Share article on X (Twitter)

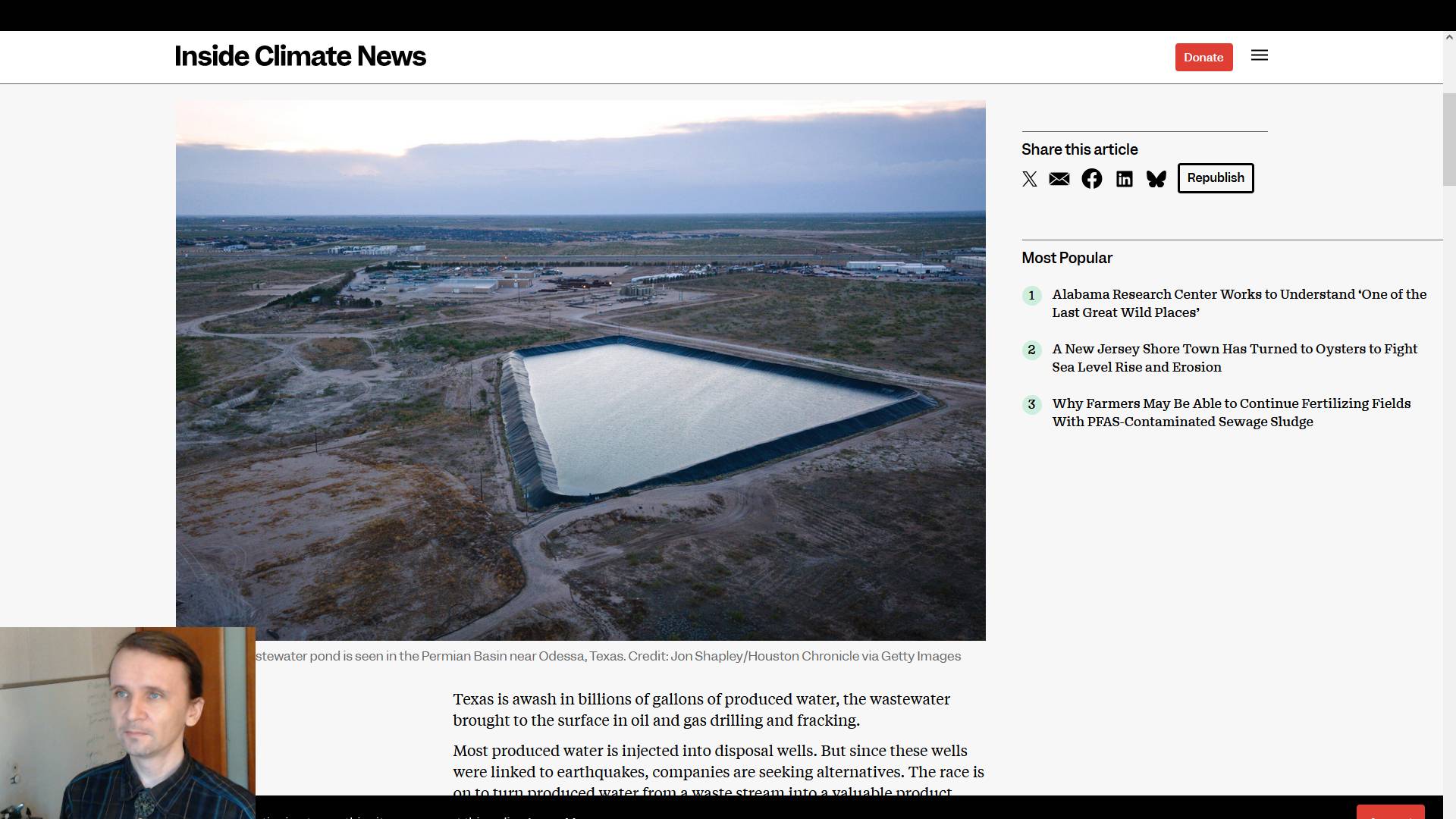click(1029, 179)
